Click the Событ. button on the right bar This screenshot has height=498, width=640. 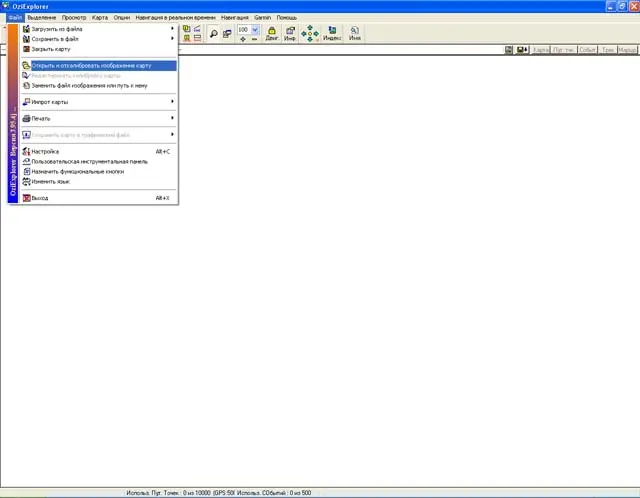point(588,50)
